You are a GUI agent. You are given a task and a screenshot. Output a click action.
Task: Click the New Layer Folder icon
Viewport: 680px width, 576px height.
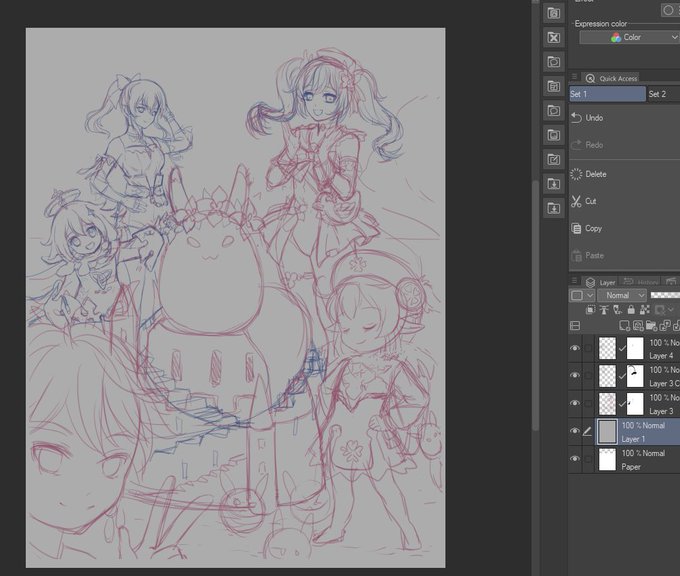coord(651,325)
